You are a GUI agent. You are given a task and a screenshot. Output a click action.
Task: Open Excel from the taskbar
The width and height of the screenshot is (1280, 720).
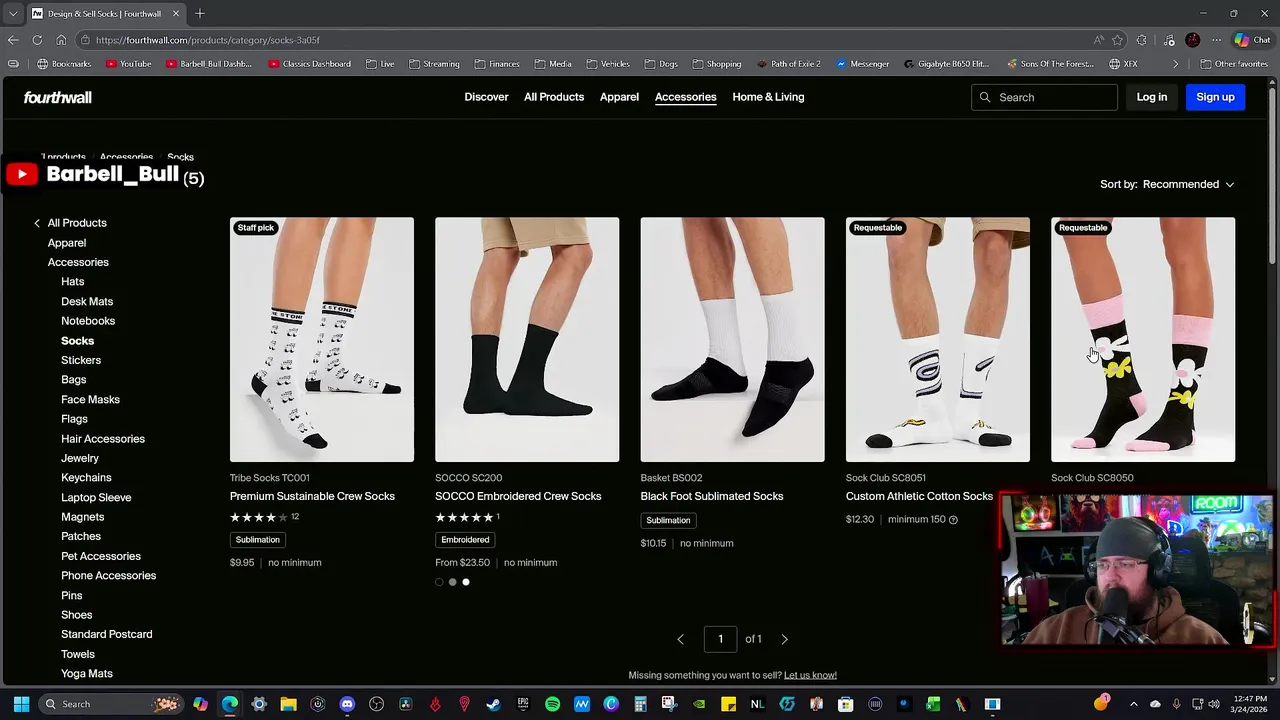tap(933, 704)
